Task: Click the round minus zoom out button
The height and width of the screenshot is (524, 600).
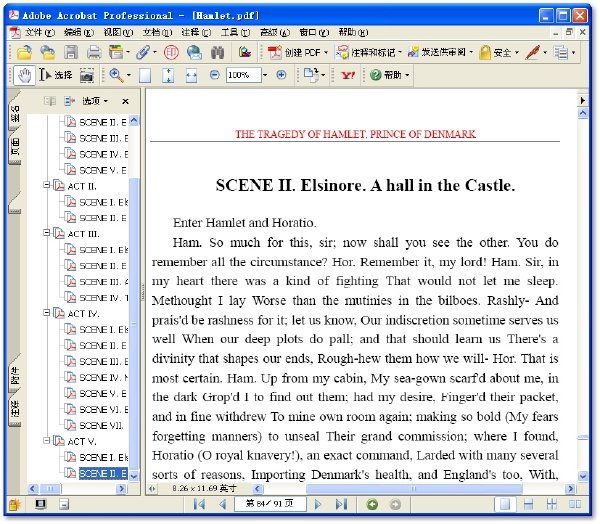Action: (215, 75)
